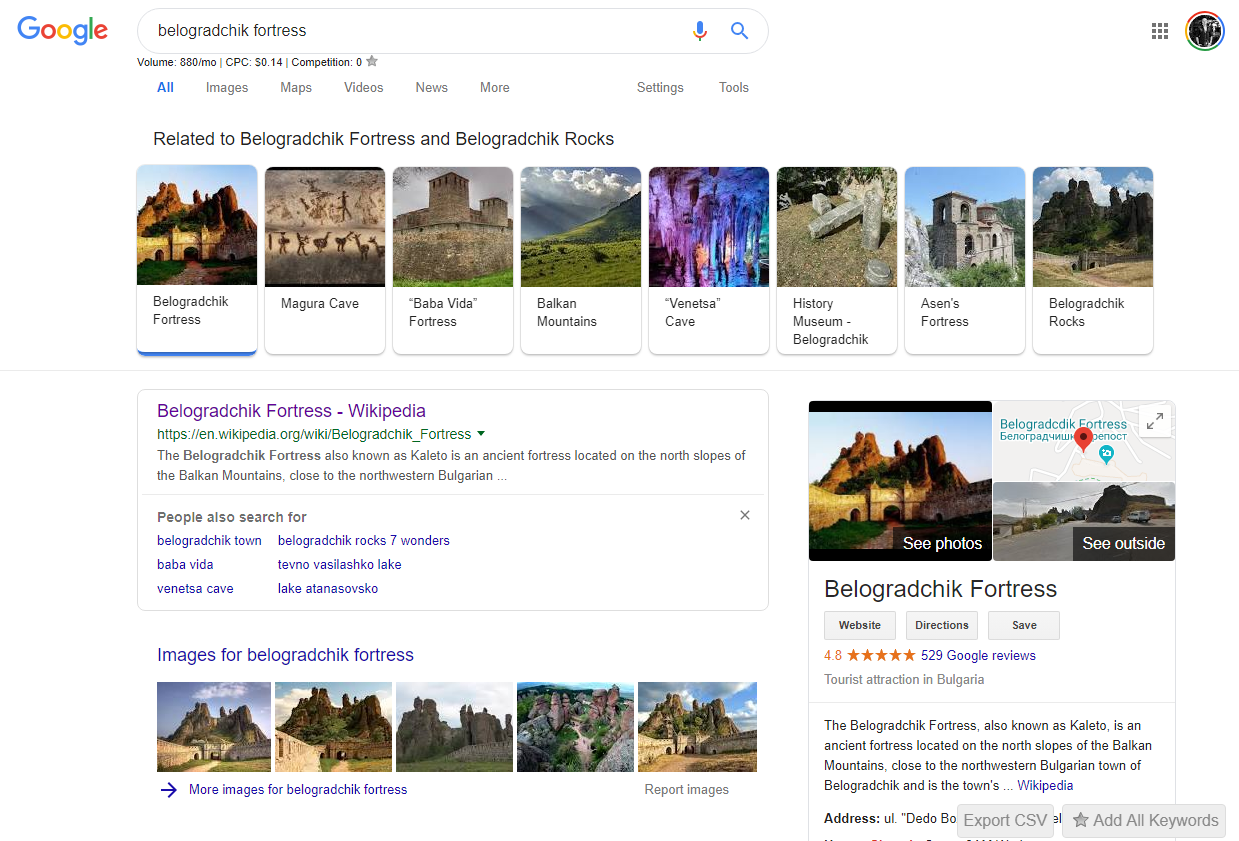Open the third image result thumbnail
The height and width of the screenshot is (841, 1239).
[454, 727]
